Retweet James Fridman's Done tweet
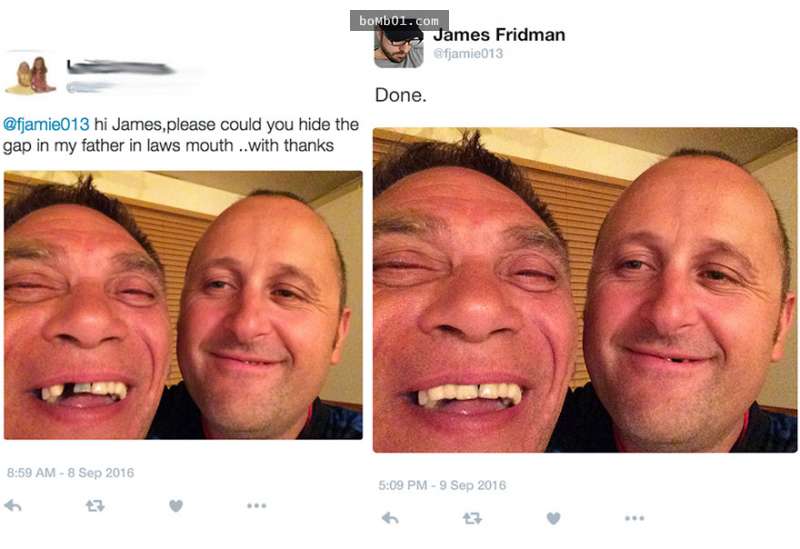The height and width of the screenshot is (549, 800). click(472, 518)
